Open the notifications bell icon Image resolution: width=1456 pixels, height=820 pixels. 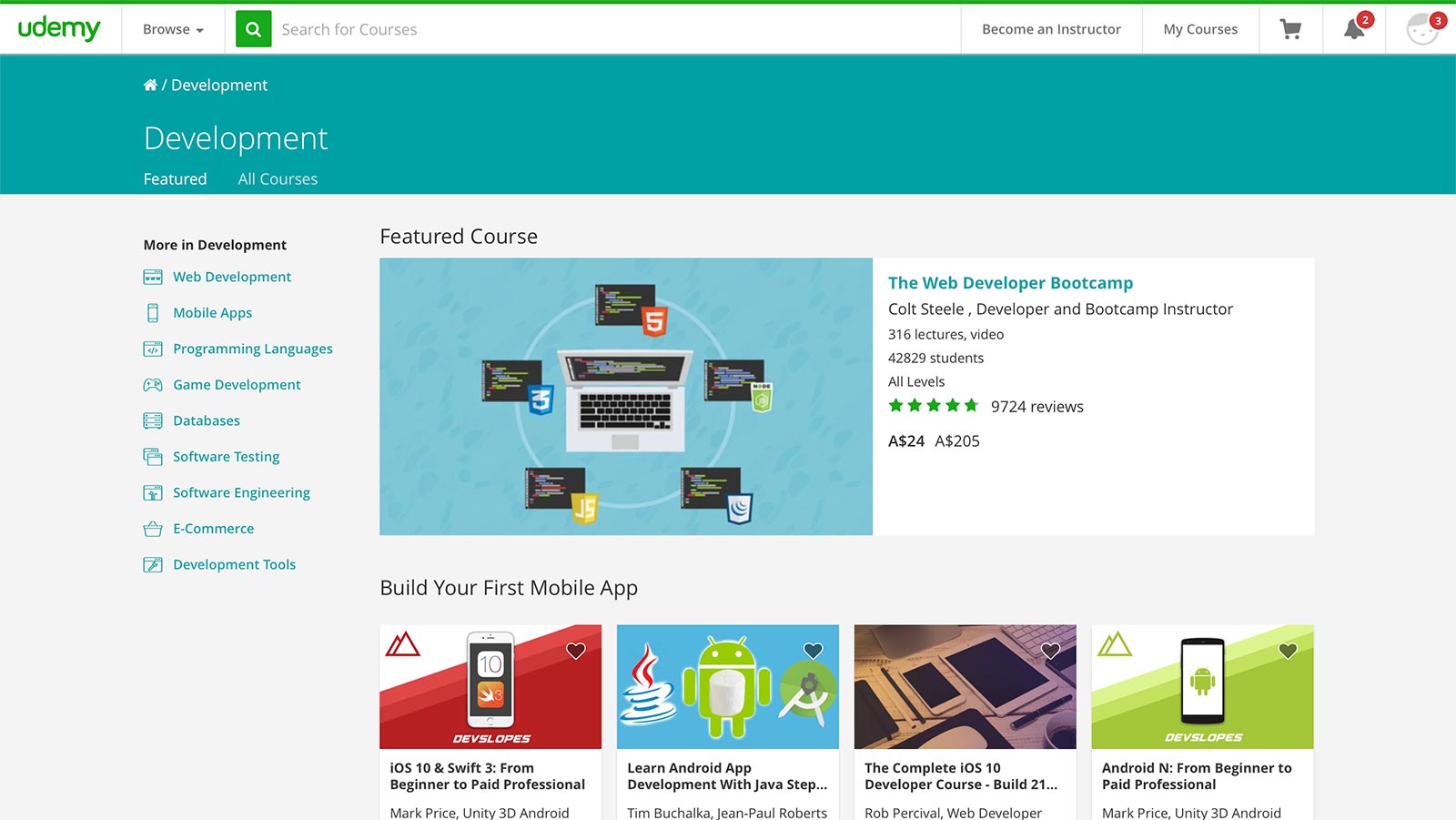[1354, 29]
